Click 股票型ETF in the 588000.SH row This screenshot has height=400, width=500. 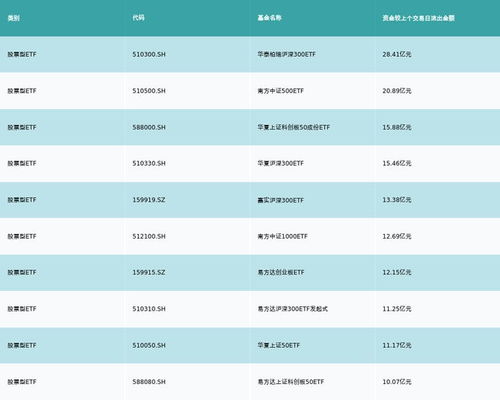click(x=22, y=127)
